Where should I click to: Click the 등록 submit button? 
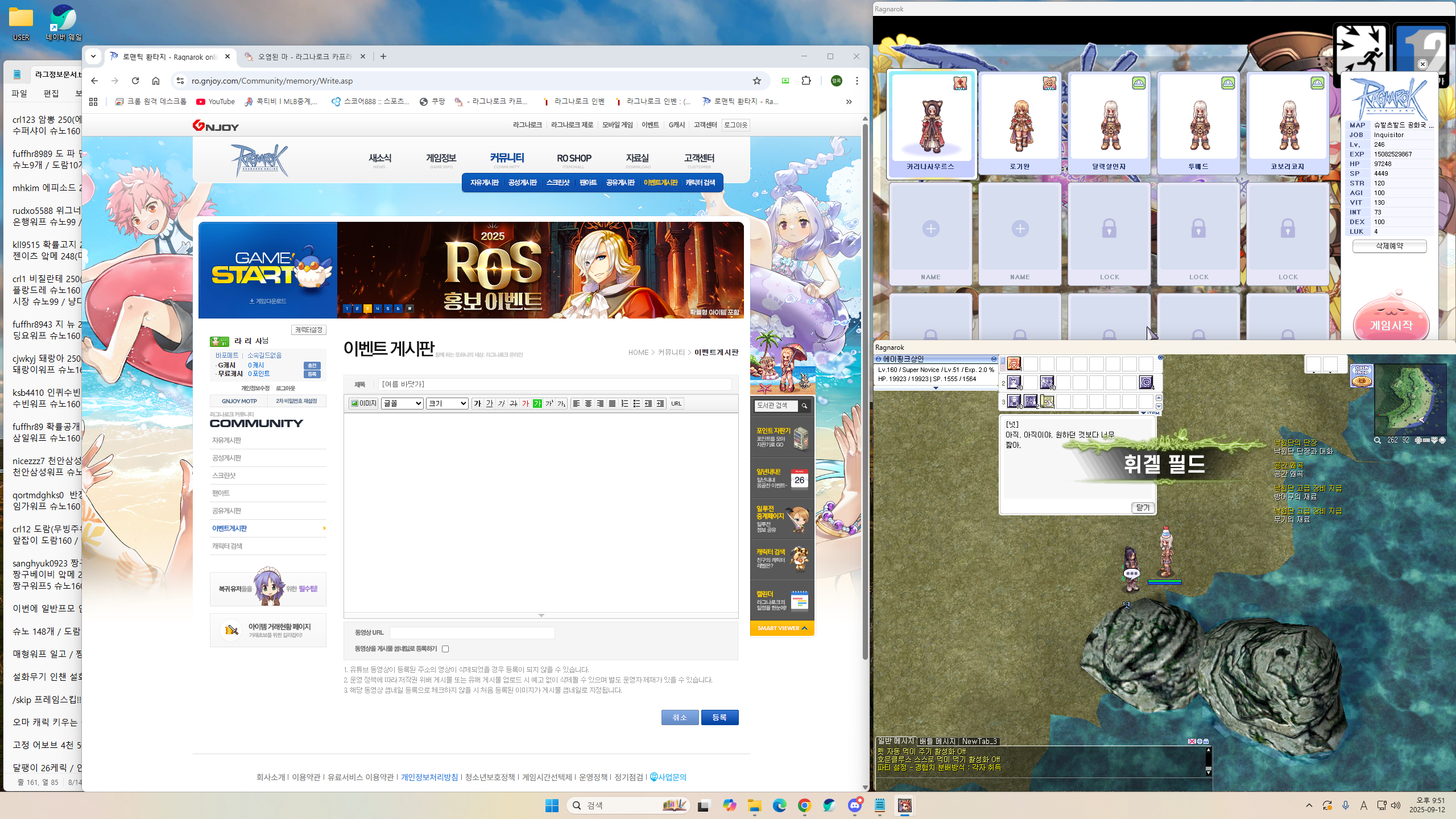(719, 717)
